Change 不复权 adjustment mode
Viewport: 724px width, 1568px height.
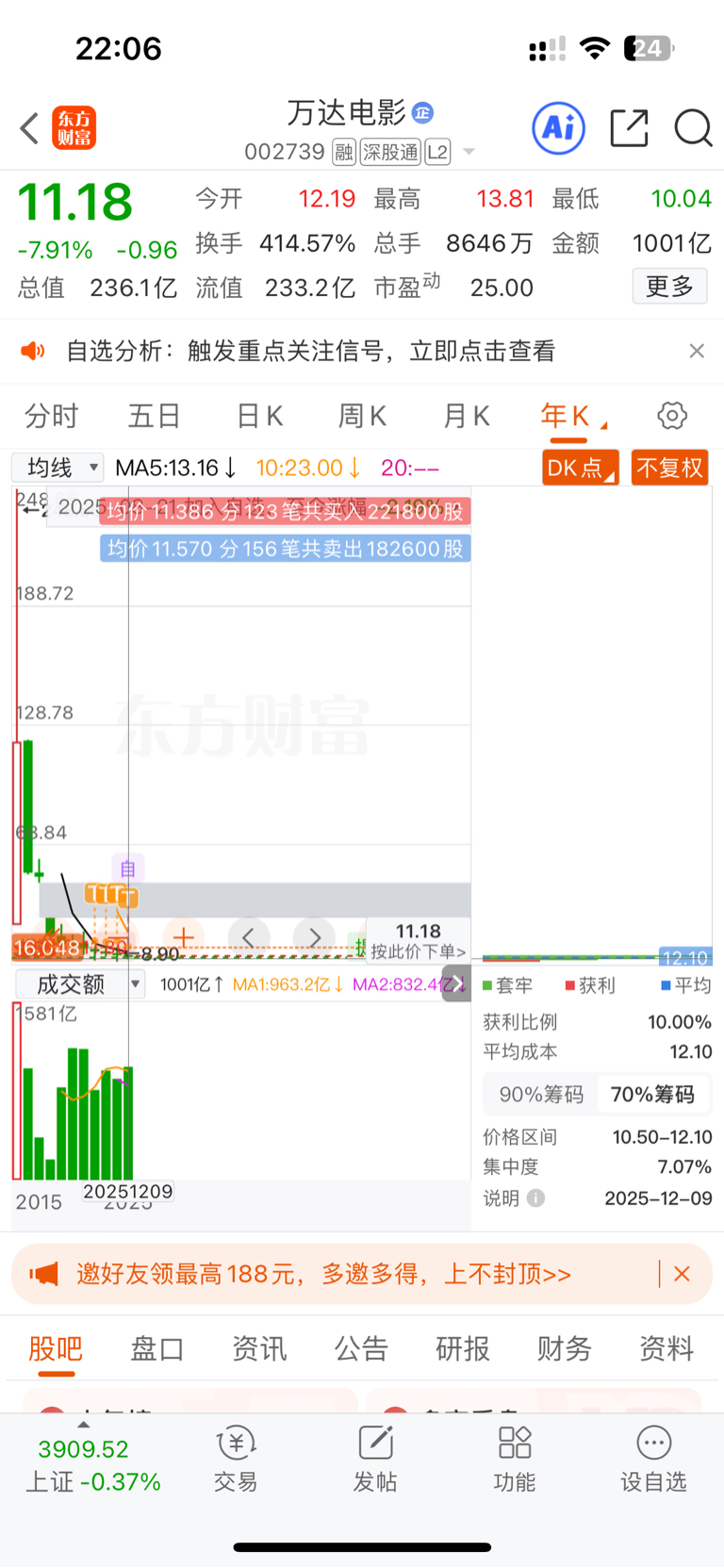click(669, 468)
